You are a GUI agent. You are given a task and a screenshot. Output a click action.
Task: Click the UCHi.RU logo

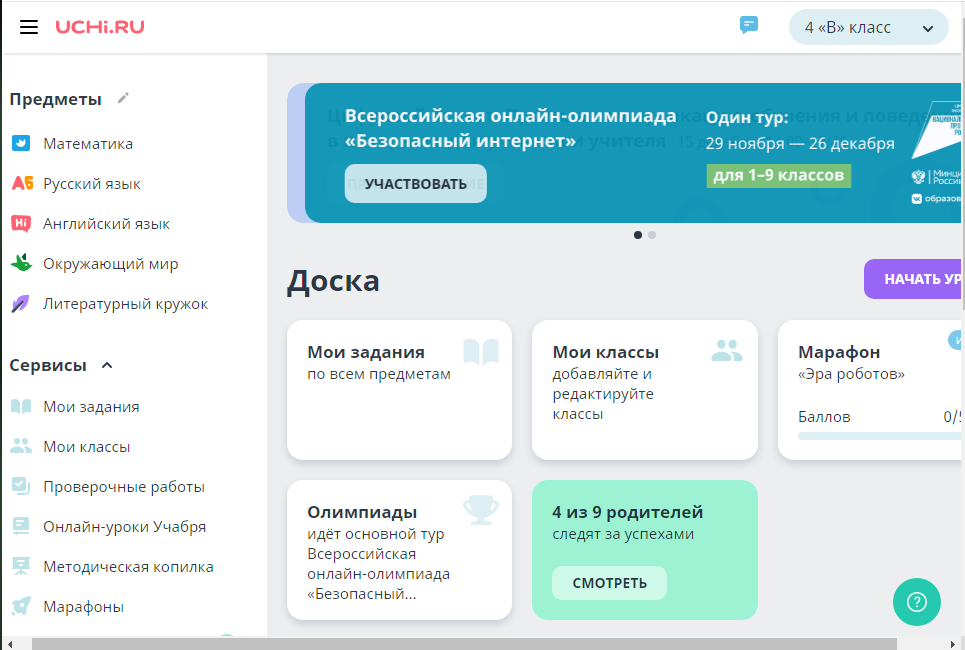point(100,27)
